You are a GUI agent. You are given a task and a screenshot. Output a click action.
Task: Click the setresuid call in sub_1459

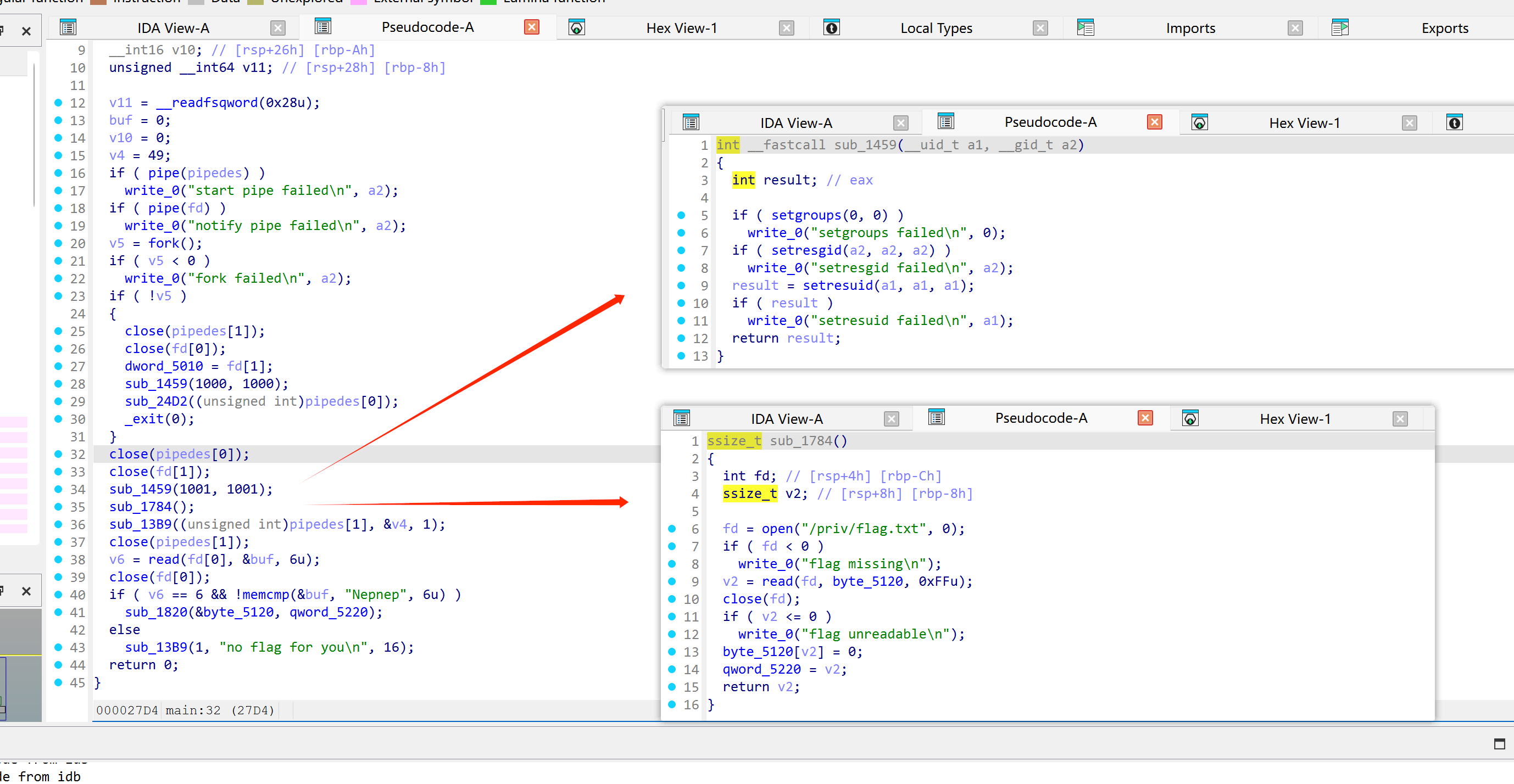coord(838,285)
